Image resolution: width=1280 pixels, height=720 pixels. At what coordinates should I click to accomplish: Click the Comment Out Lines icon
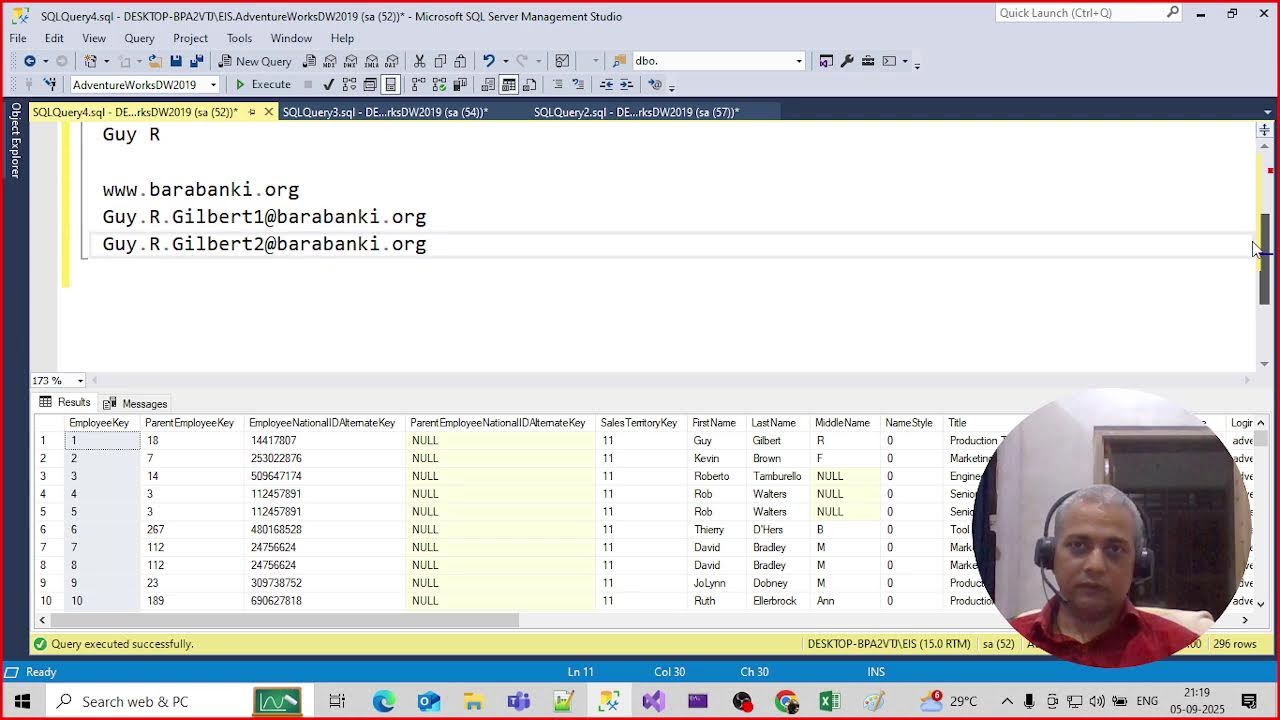(557, 85)
